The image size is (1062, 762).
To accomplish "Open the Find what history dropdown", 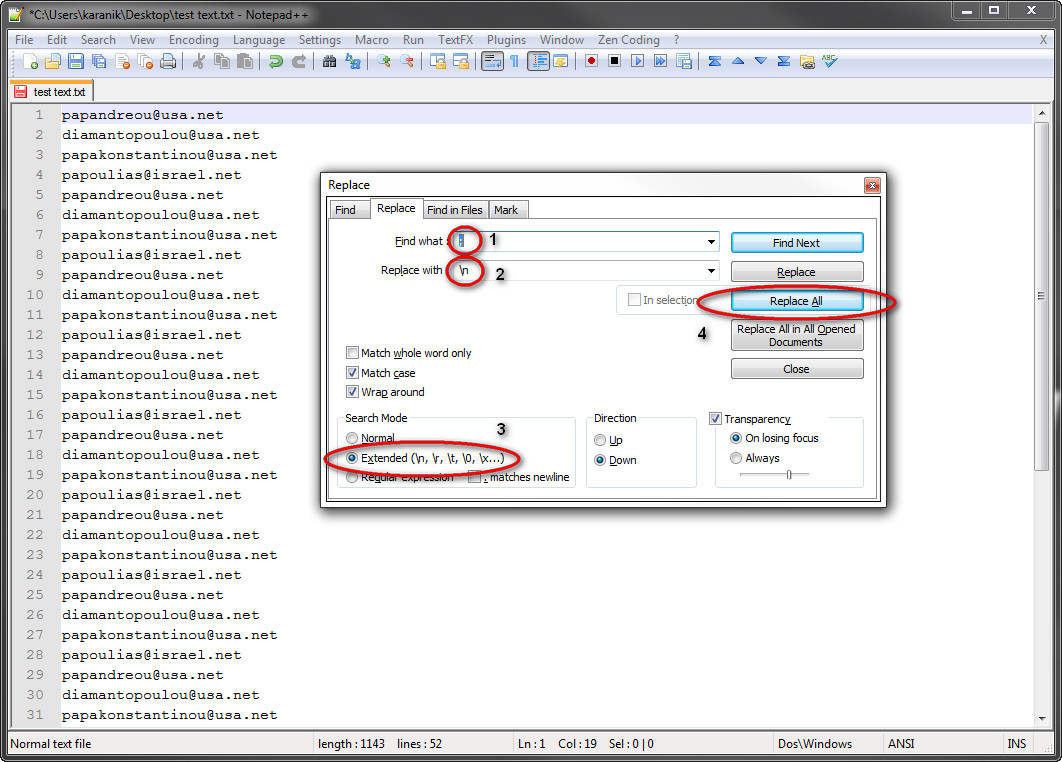I will 711,241.
